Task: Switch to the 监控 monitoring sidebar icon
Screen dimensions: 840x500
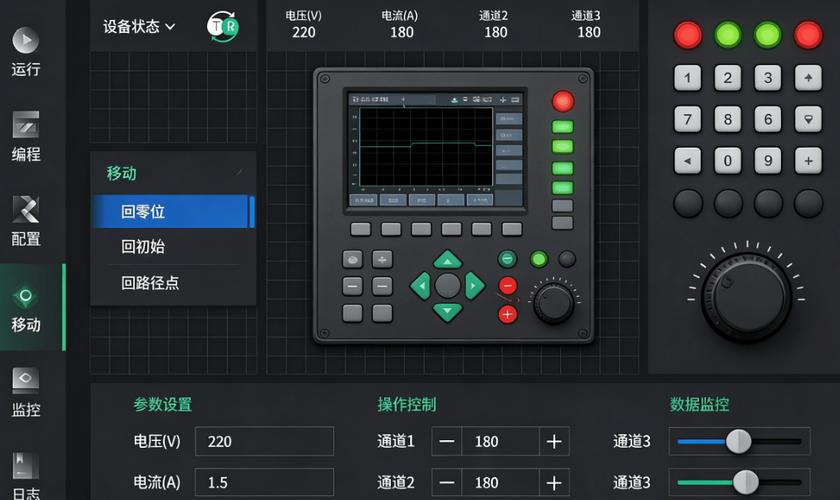Action: (x=26, y=392)
